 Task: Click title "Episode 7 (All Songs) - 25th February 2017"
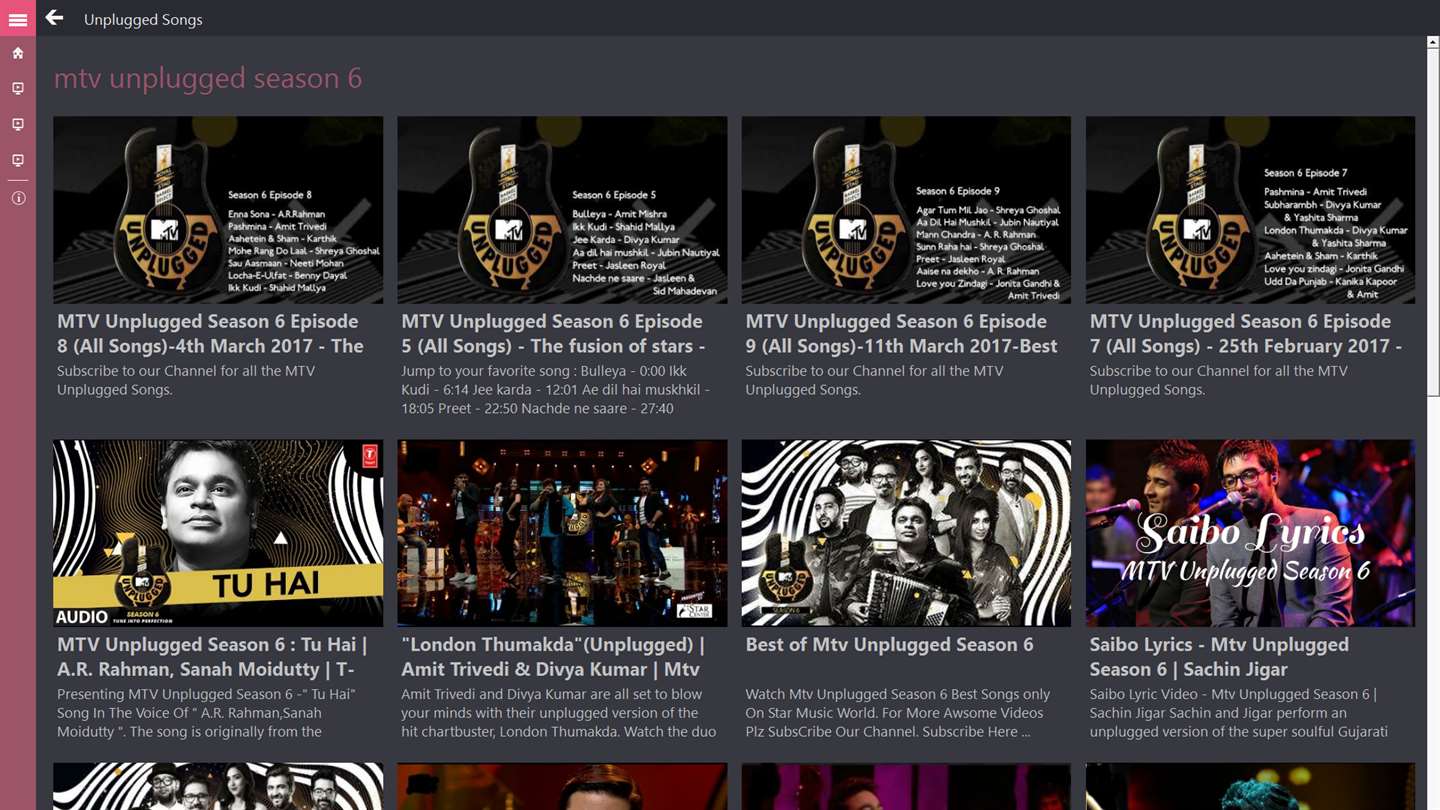(x=1245, y=334)
